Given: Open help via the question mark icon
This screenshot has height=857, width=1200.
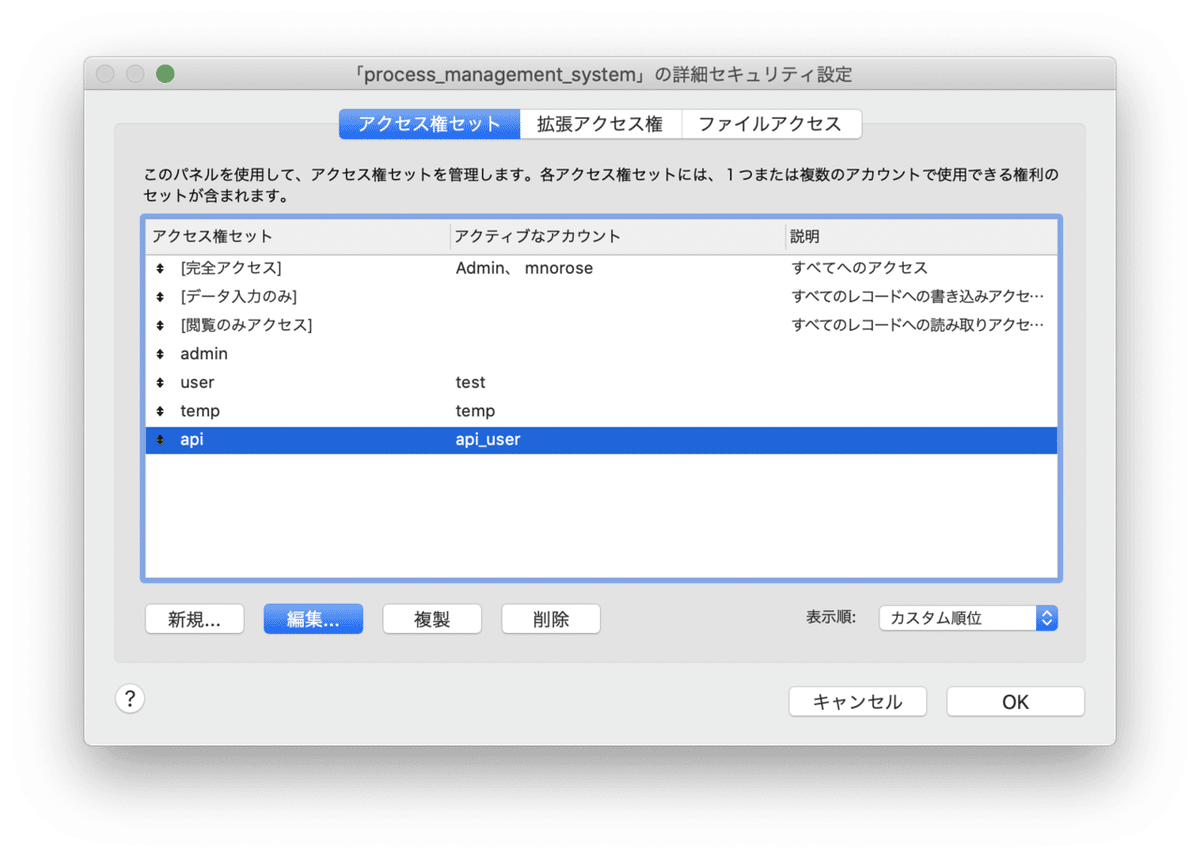Looking at the screenshot, I should pos(130,698).
